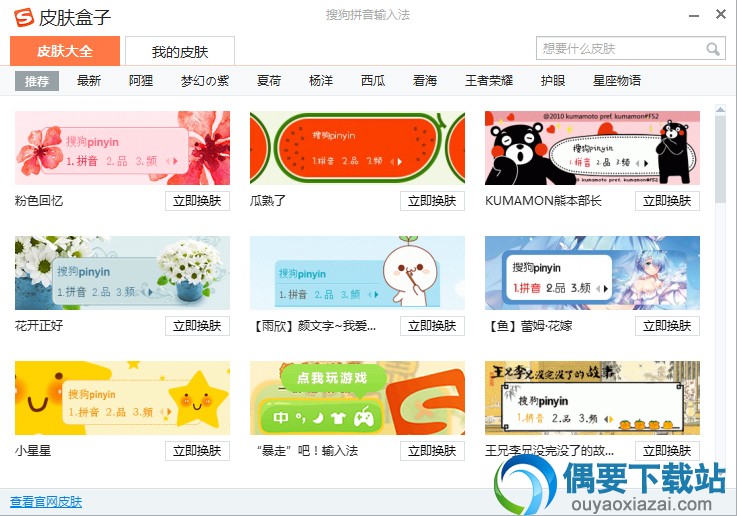The image size is (737, 516).
Task: Click the 【雨欣】颜文字~我爱... skin name
Action: pyautogui.click(x=315, y=326)
